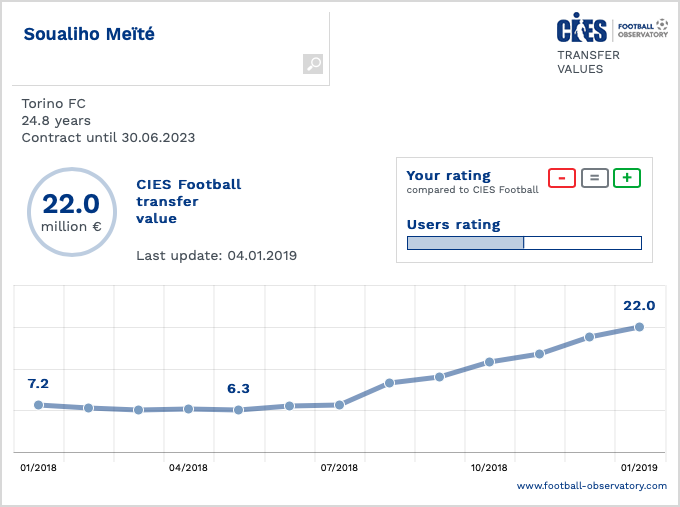Click the chart point above 04/2018
The height and width of the screenshot is (507, 680).
click(188, 408)
